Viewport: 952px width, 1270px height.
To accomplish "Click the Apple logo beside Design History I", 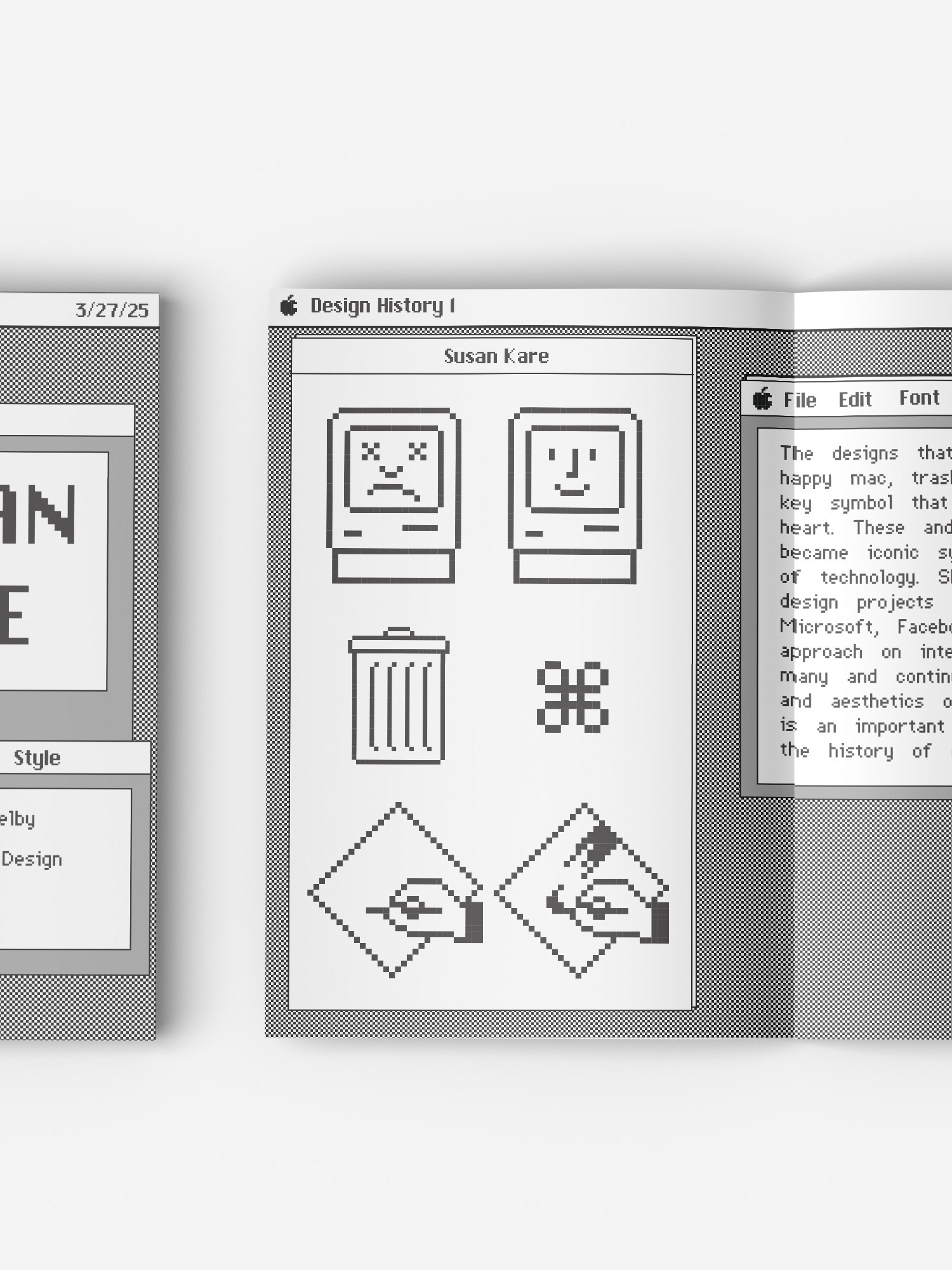I will [x=289, y=305].
